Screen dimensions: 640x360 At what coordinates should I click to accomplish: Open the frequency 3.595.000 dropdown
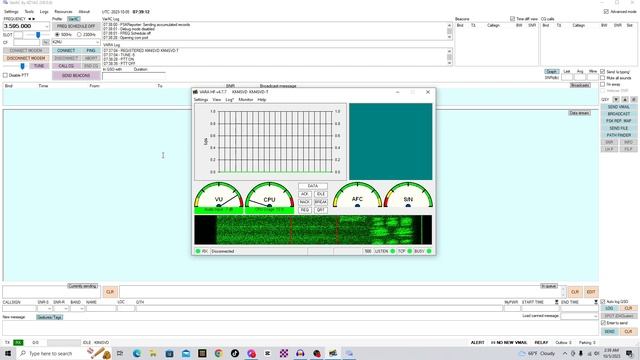(47, 26)
